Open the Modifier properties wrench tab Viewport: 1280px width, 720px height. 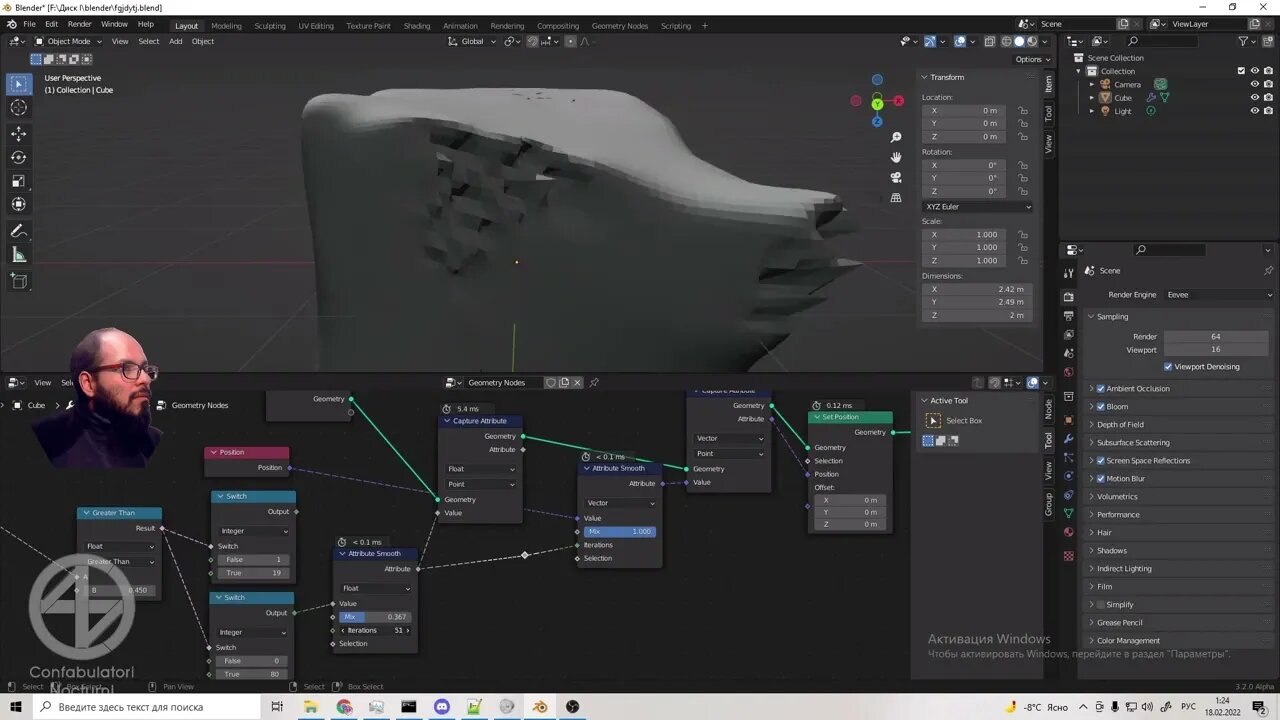pos(1068,439)
